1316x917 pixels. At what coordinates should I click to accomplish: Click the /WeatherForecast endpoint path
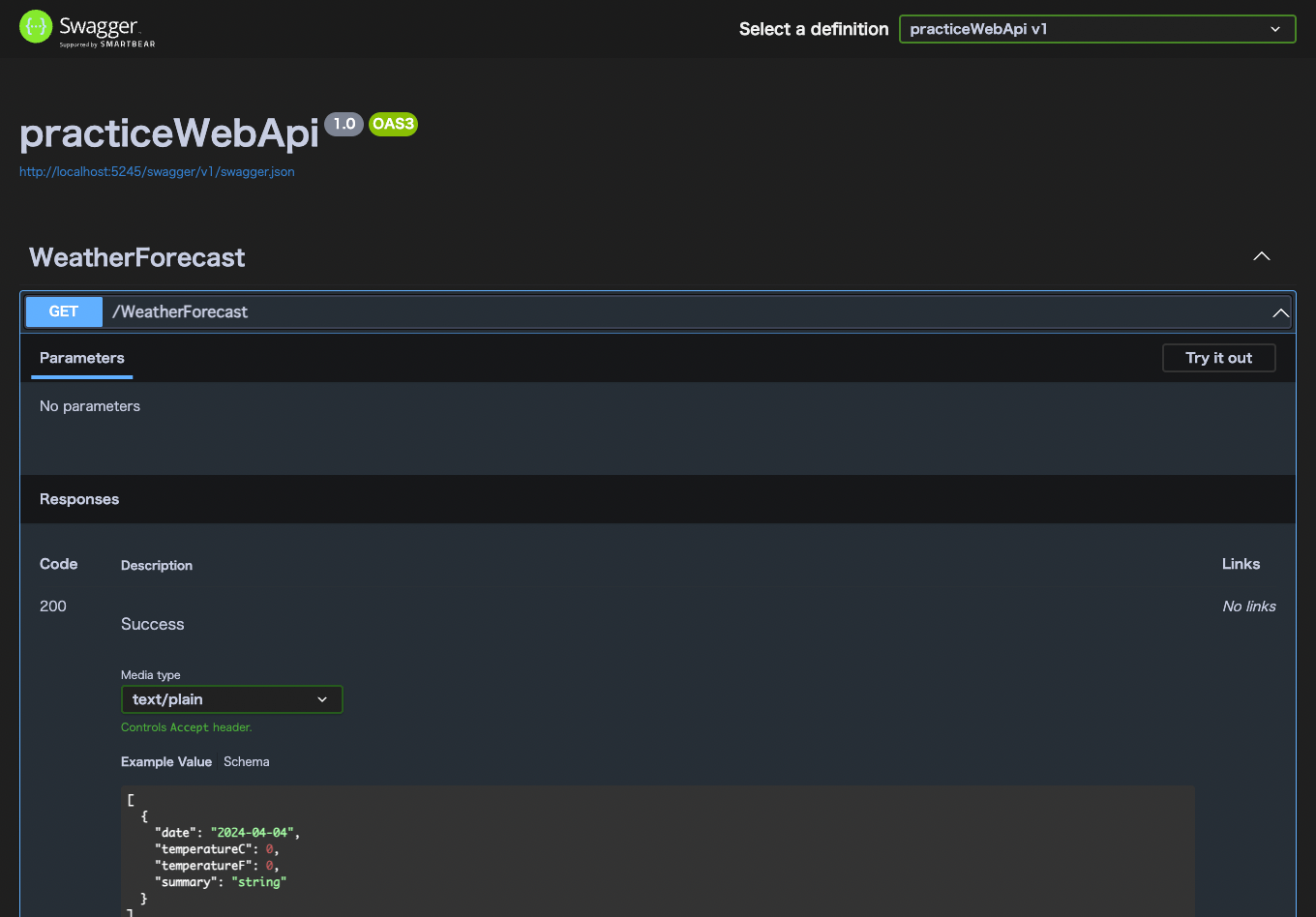coord(180,311)
